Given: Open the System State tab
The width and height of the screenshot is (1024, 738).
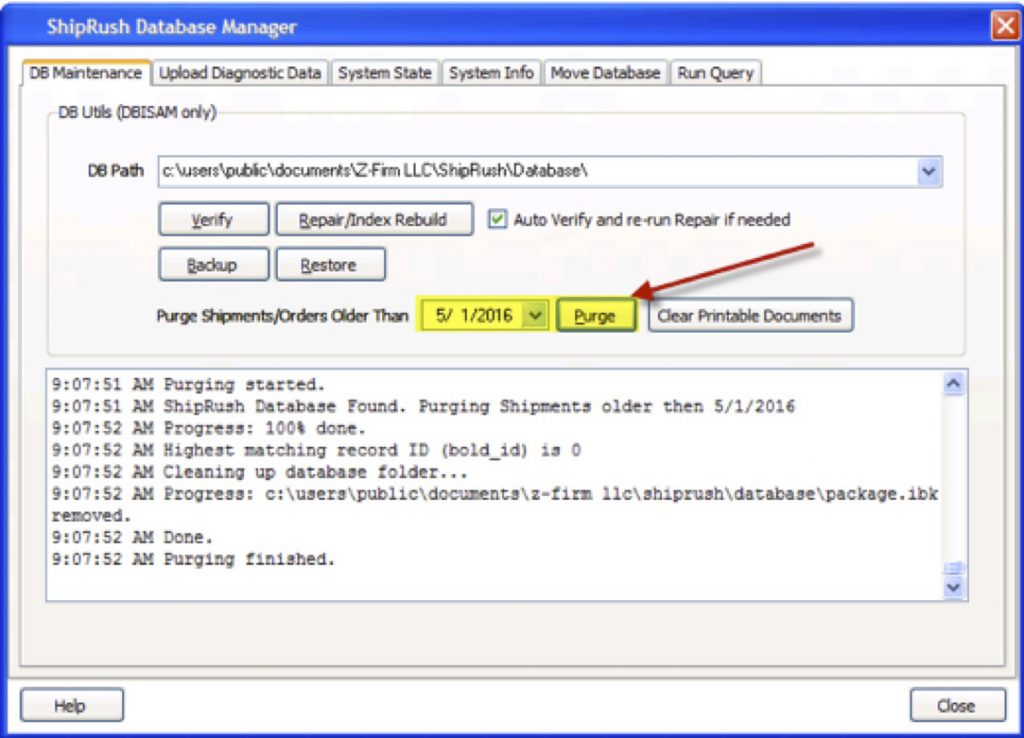Looking at the screenshot, I should click(385, 72).
